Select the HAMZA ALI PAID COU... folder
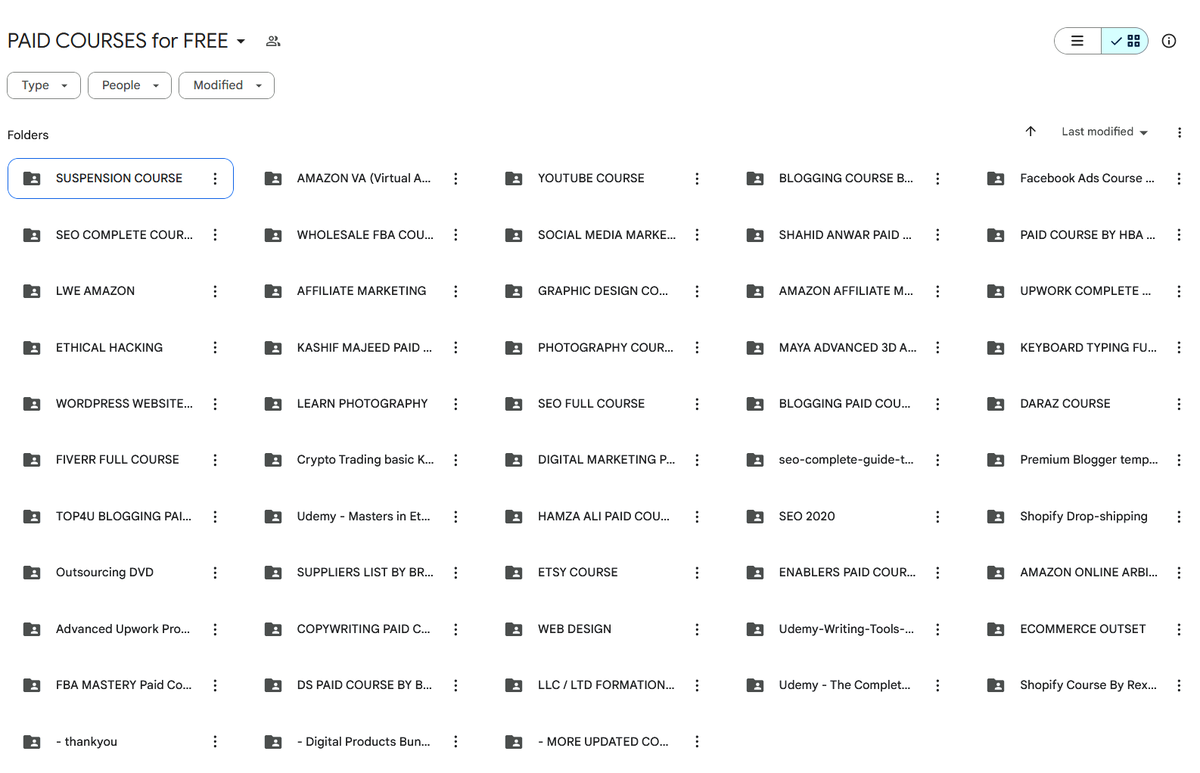The width and height of the screenshot is (1200, 773). pyautogui.click(x=602, y=517)
